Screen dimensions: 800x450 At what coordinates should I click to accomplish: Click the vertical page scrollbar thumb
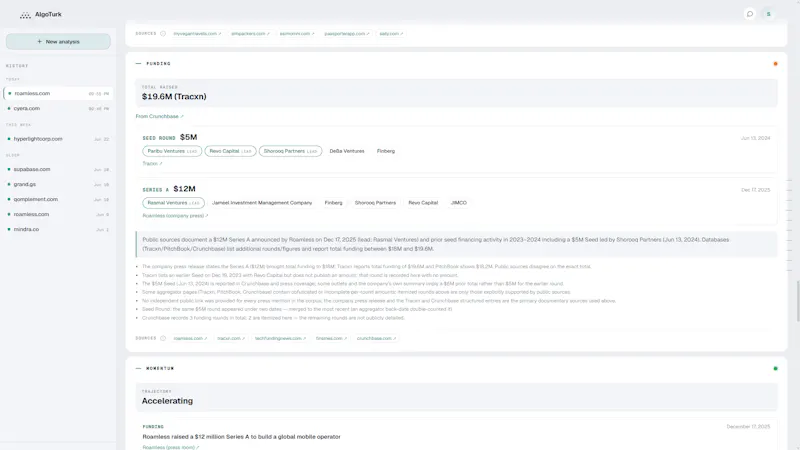(798, 301)
